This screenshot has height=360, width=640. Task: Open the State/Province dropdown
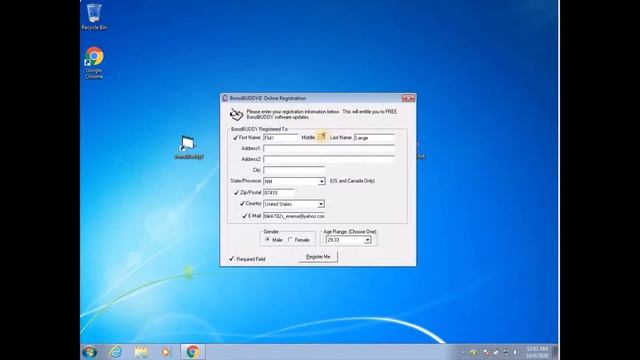pyautogui.click(x=322, y=181)
